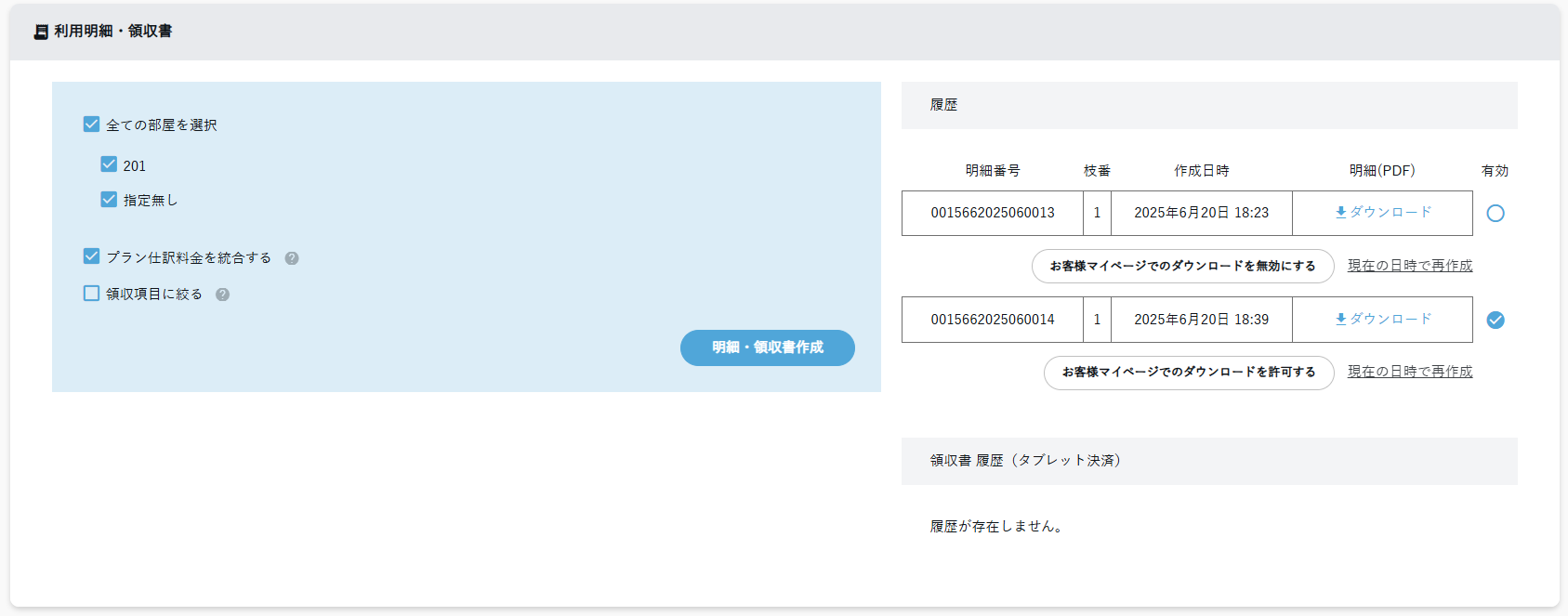Uncheck room 201 checkbox
Image resolution: width=1568 pixels, height=616 pixels.
[109, 164]
